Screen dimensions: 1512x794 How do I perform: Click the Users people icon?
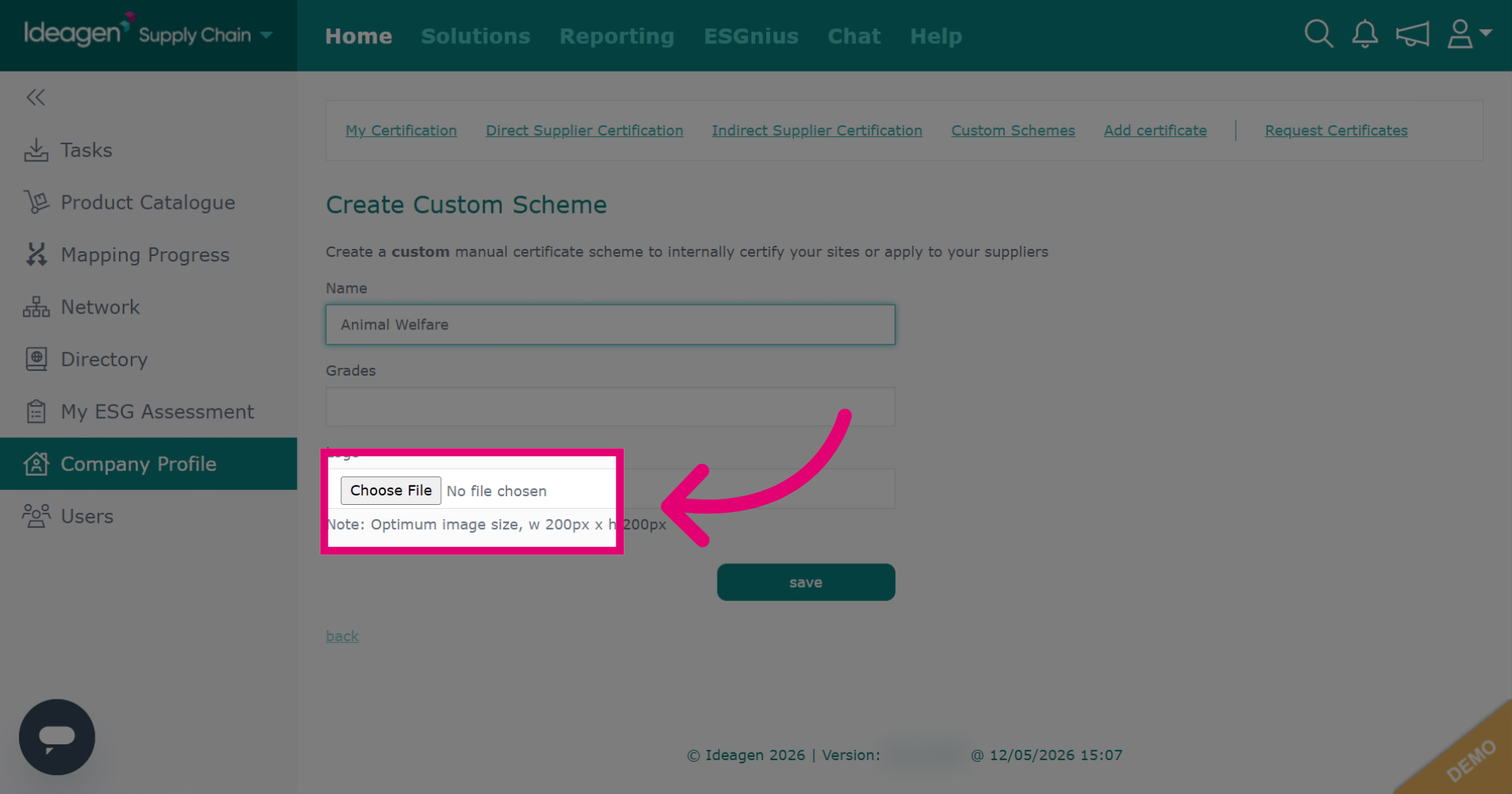[x=36, y=516]
